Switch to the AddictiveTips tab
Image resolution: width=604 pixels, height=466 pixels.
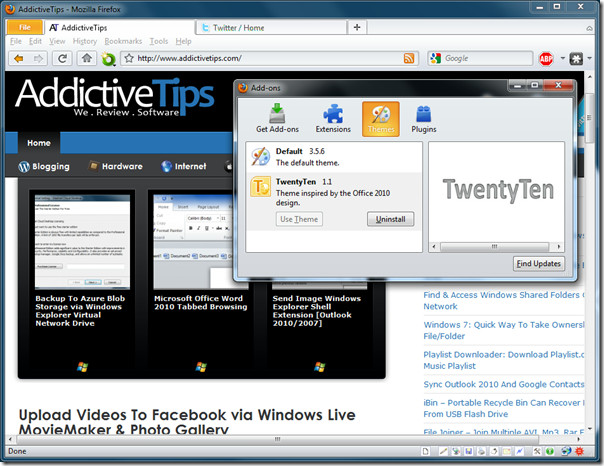pos(119,28)
